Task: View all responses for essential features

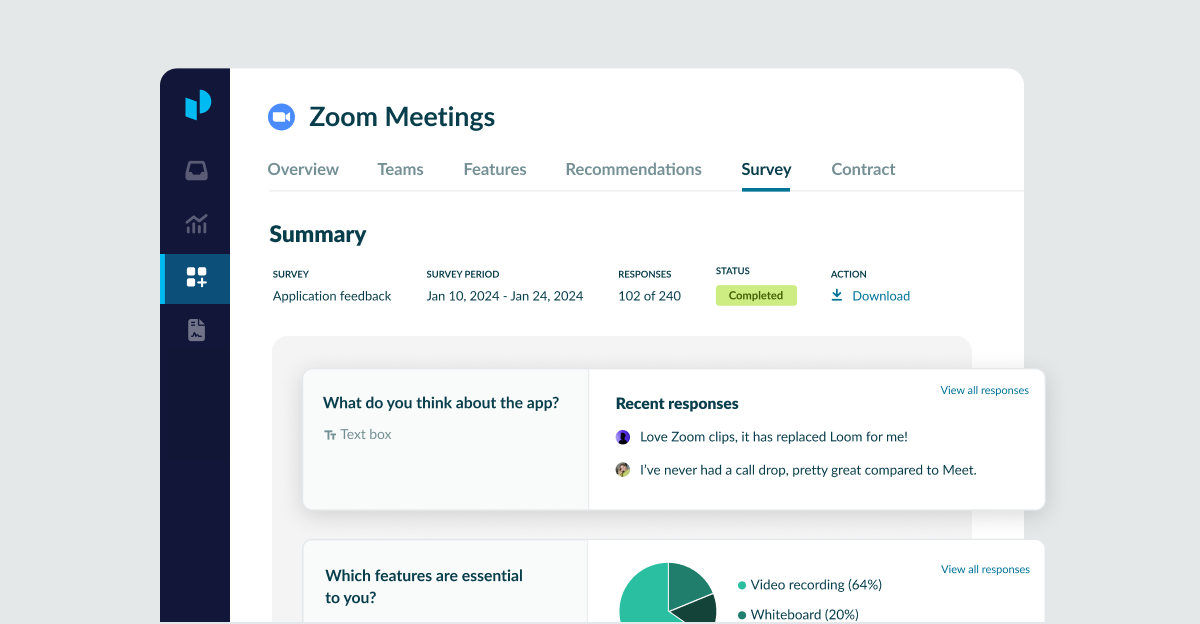Action: [985, 569]
